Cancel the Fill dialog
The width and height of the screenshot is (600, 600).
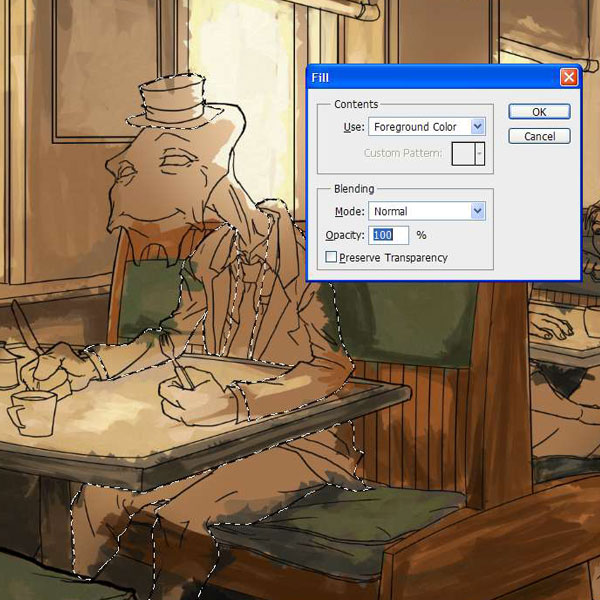[539, 136]
